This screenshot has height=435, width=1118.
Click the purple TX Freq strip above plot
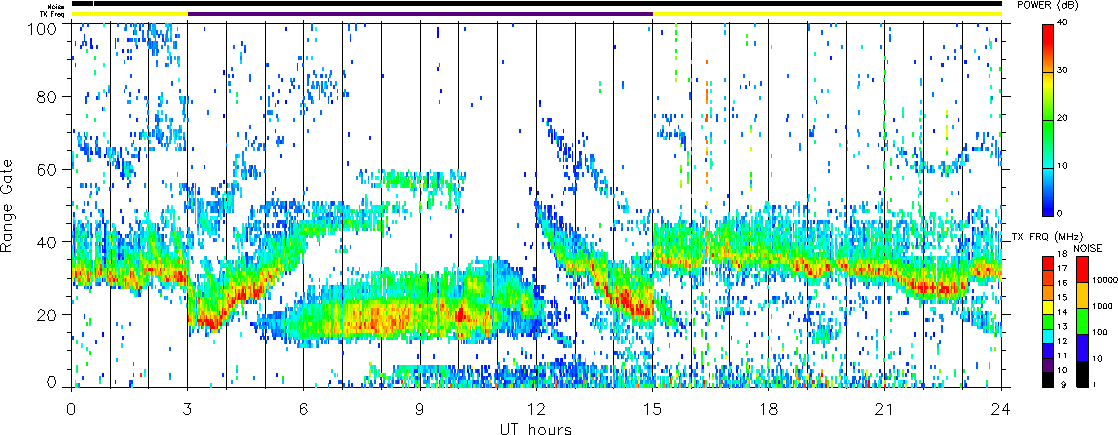tap(420, 14)
